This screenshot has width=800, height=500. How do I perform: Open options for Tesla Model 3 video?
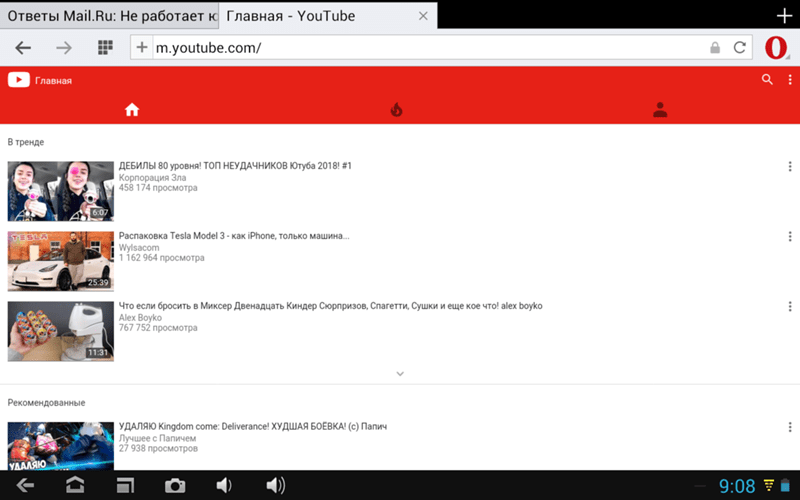pos(790,236)
